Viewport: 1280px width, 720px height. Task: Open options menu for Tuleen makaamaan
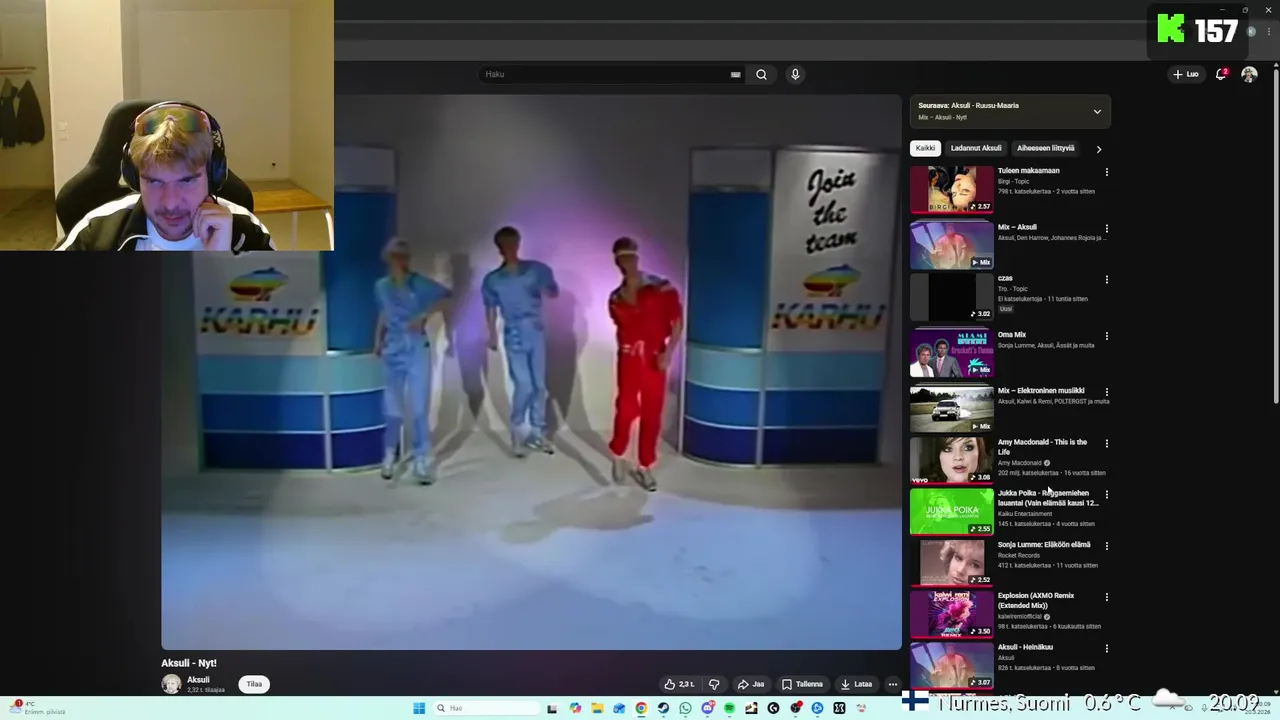click(1106, 172)
